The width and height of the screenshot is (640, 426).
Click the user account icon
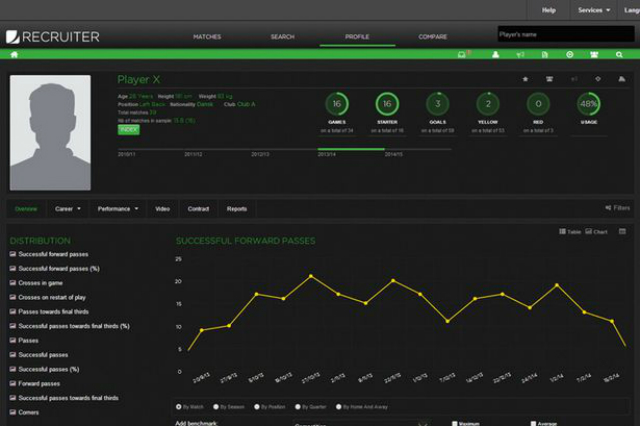point(495,54)
